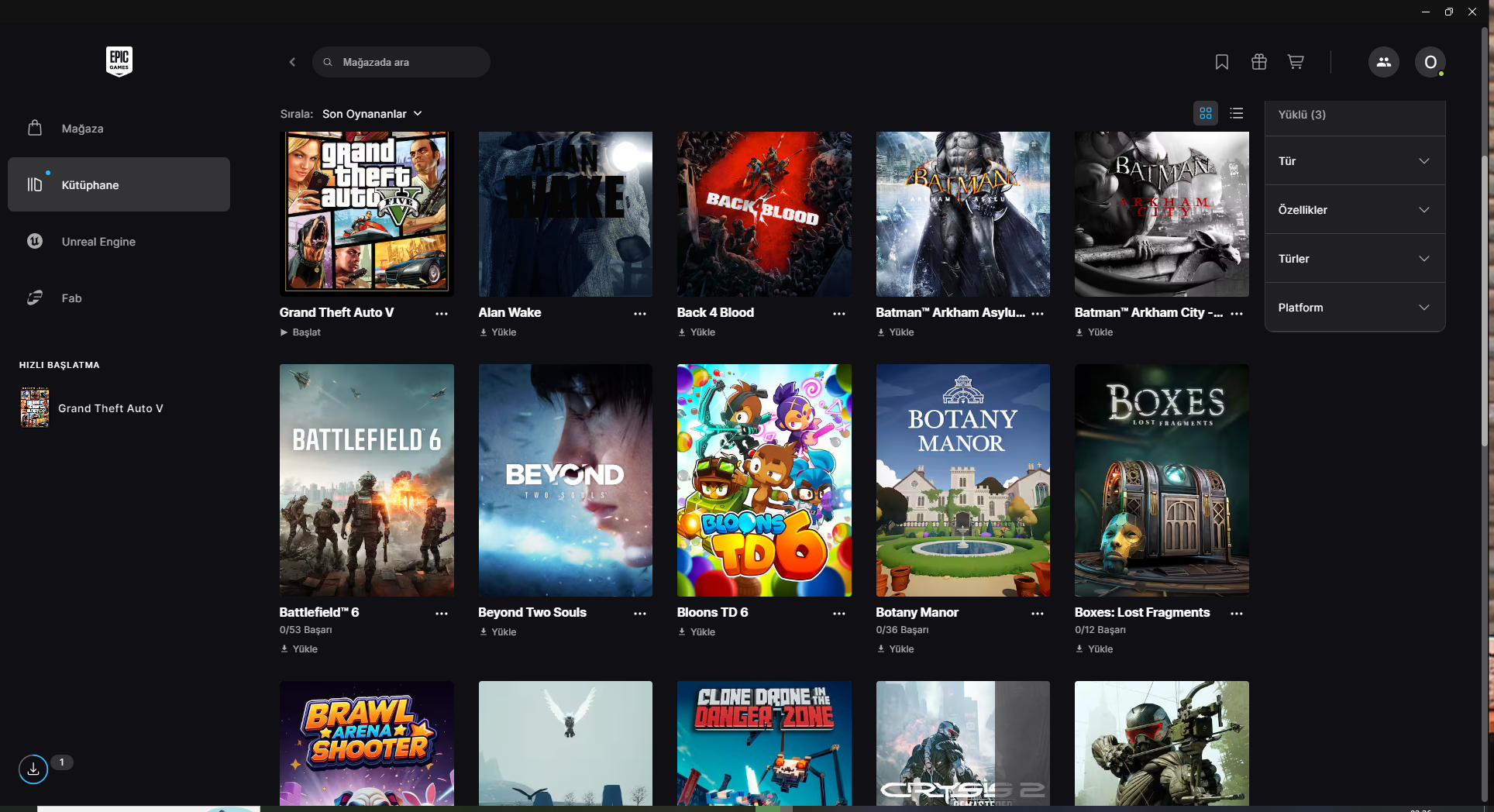
Task: Open the Boxes: Lost Fragments cover
Action: (1162, 480)
